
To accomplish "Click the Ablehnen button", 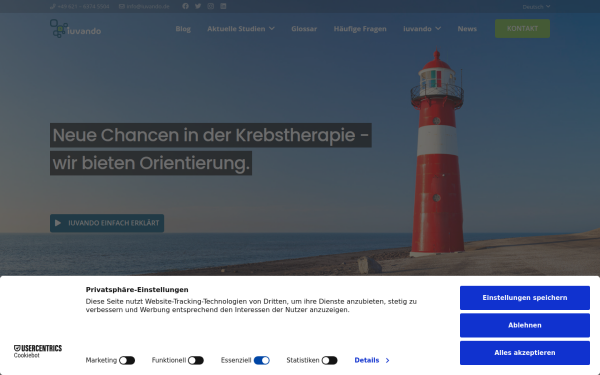I will point(525,325).
